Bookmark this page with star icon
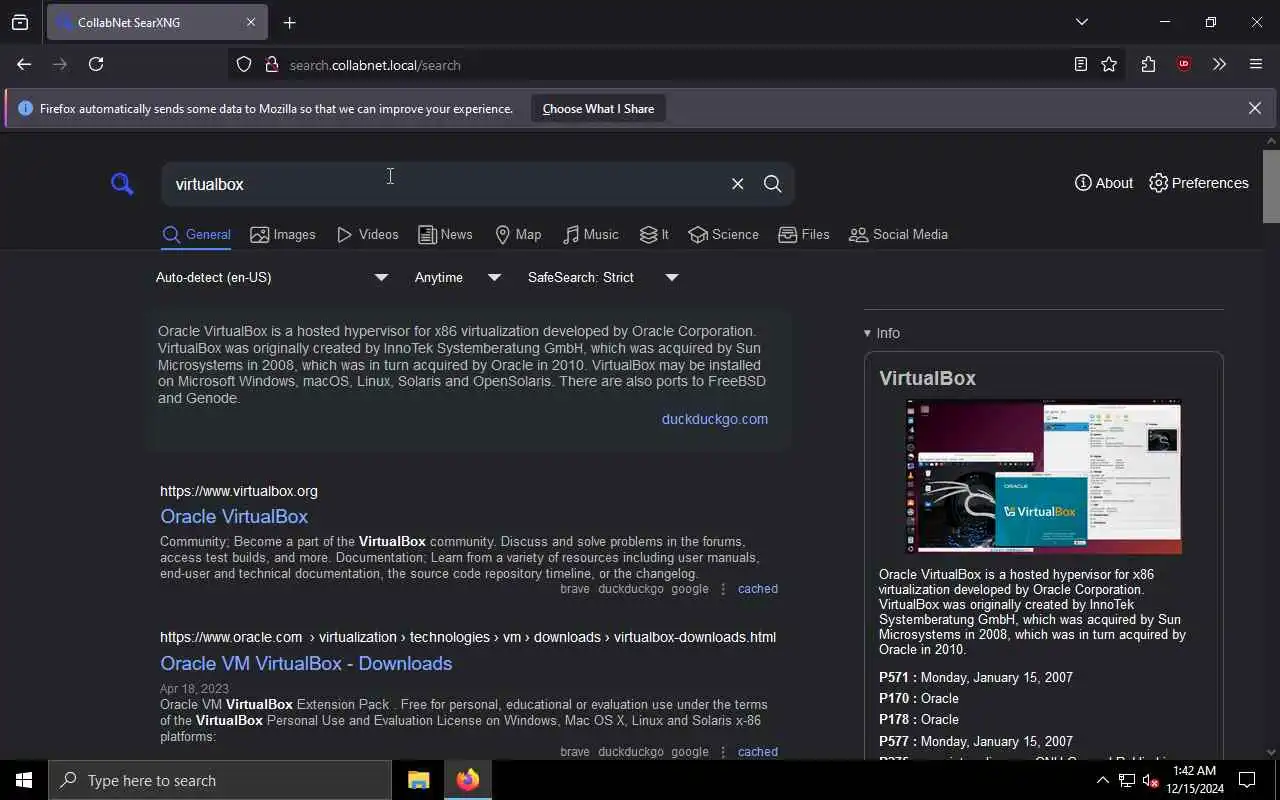 (1109, 64)
